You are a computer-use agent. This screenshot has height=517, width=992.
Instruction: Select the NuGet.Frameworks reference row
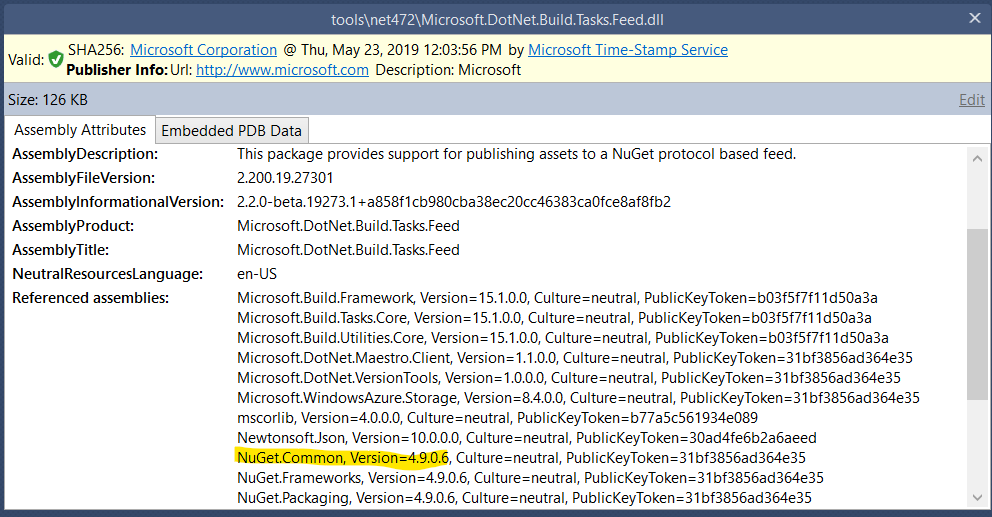coord(530,478)
